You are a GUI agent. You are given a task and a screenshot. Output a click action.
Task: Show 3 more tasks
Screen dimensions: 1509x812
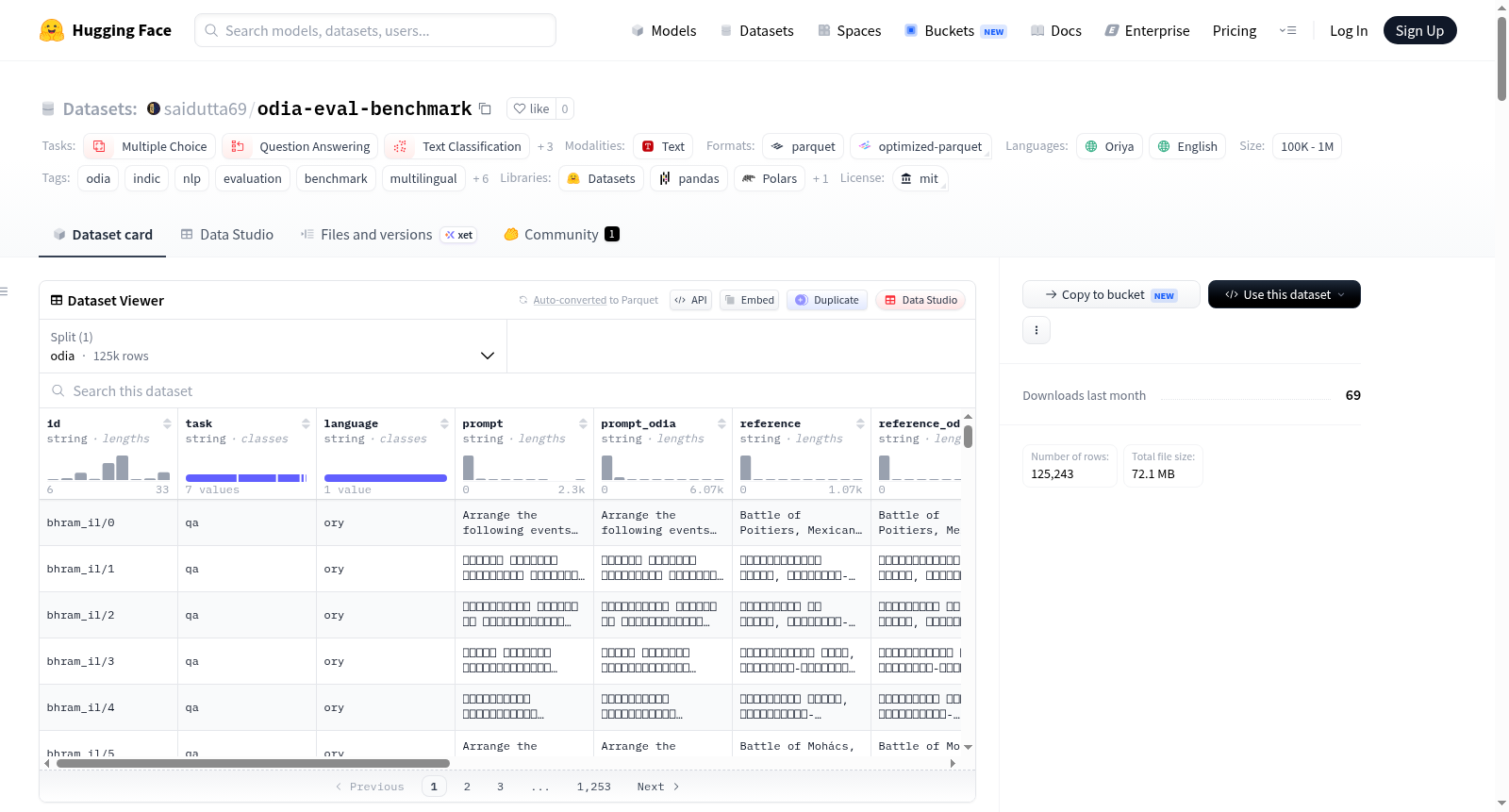[x=545, y=146]
